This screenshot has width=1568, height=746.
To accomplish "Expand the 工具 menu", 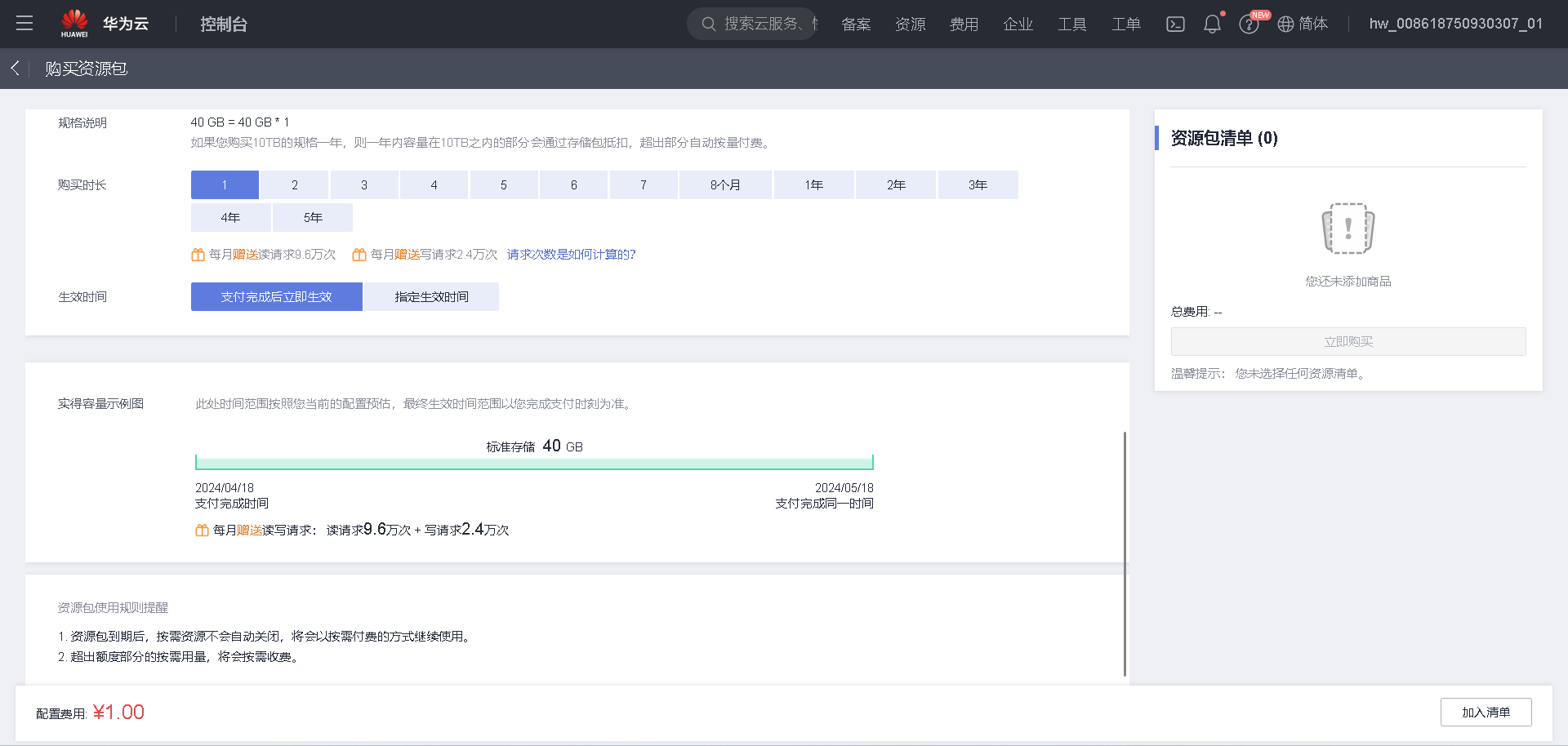I will coord(1072,24).
